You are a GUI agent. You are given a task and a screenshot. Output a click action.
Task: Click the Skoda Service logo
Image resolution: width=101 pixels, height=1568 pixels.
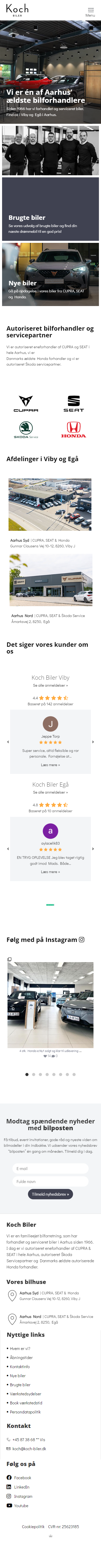tap(26, 431)
